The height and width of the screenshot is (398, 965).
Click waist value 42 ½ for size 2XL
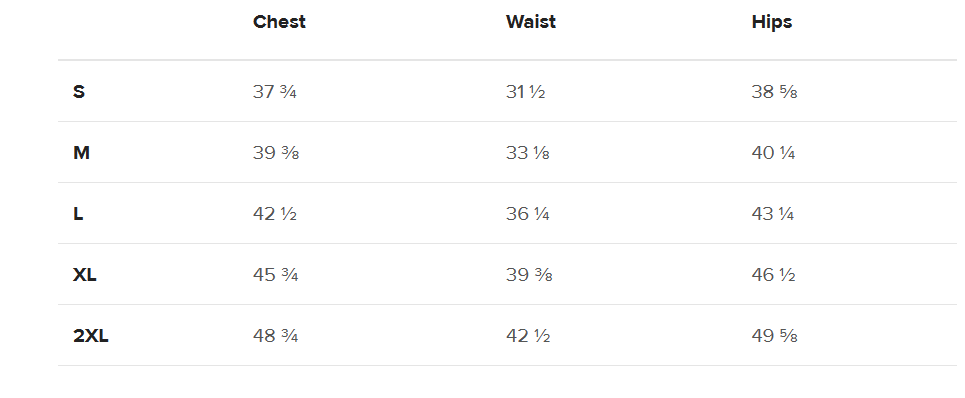(528, 336)
